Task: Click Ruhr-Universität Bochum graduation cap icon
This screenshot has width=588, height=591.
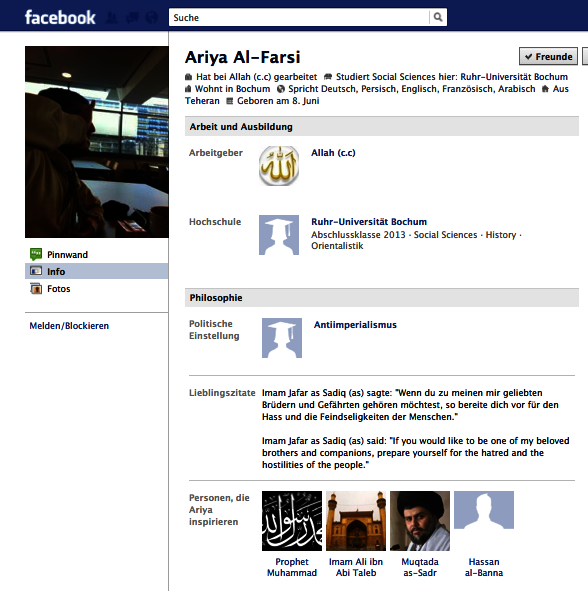Action: (279, 235)
